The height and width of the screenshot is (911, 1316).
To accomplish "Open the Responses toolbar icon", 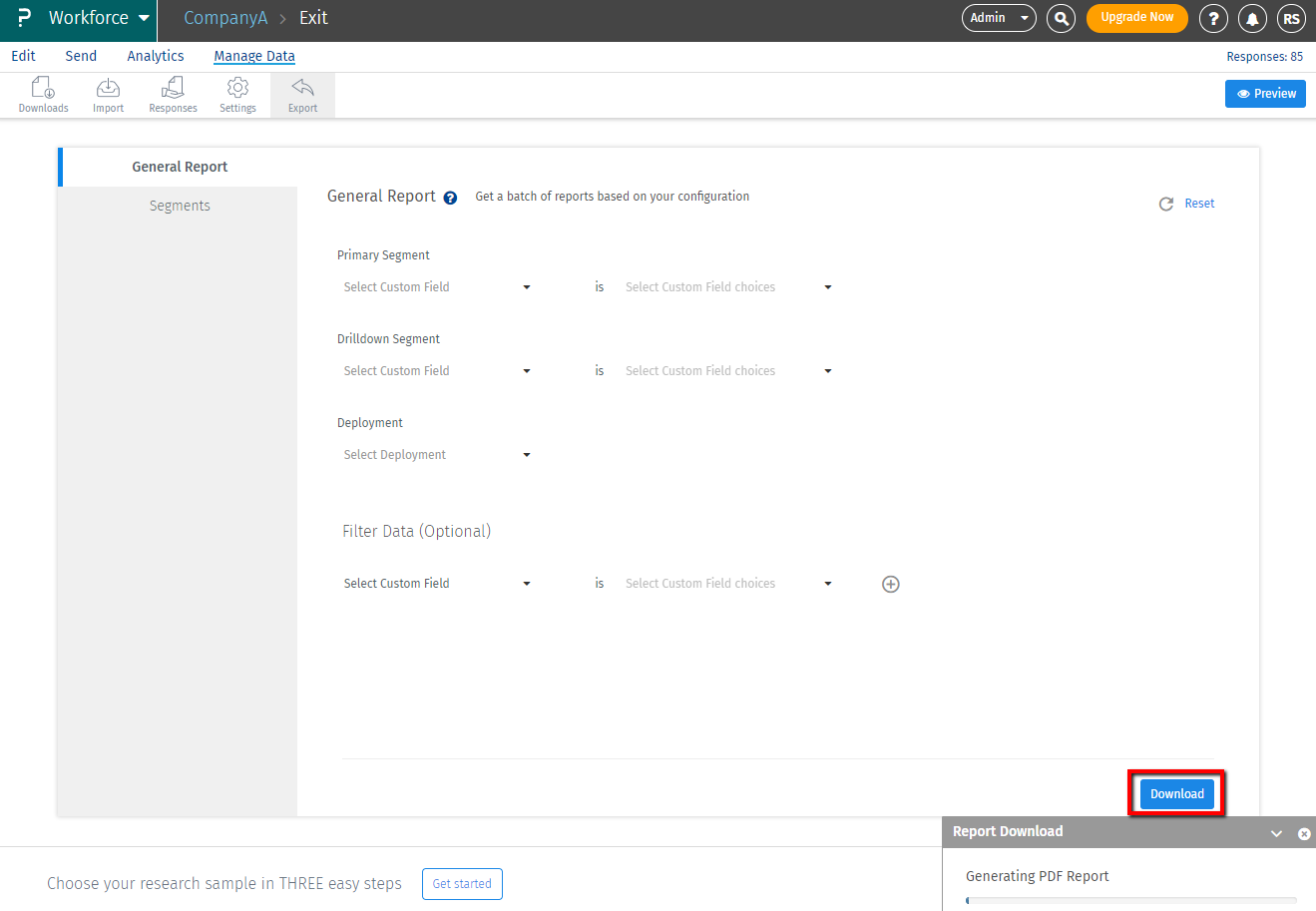I will coord(173,95).
